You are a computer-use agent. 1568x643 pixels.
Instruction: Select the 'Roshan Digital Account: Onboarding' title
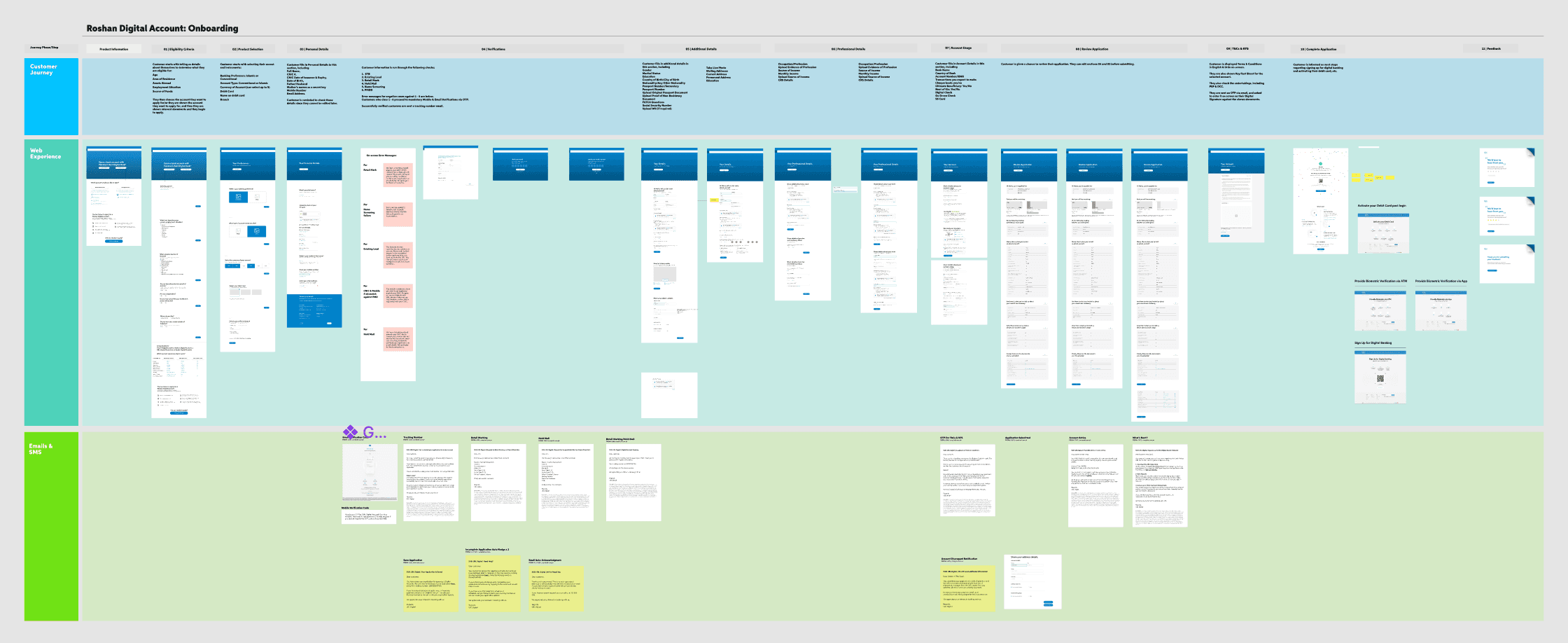click(162, 29)
